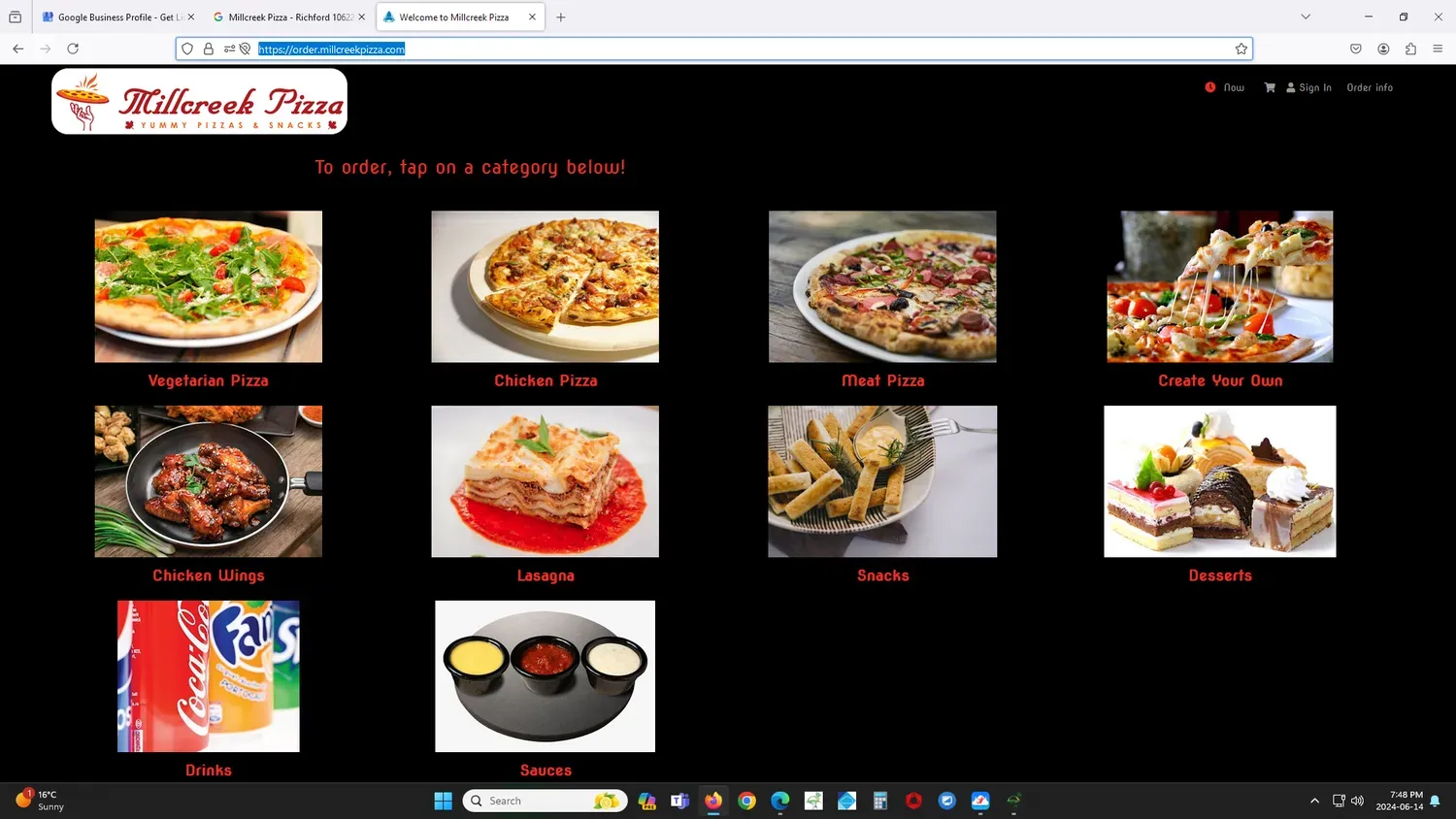Screen dimensions: 1456x819
Task: Open the Create Your Own label
Action: tap(1220, 380)
